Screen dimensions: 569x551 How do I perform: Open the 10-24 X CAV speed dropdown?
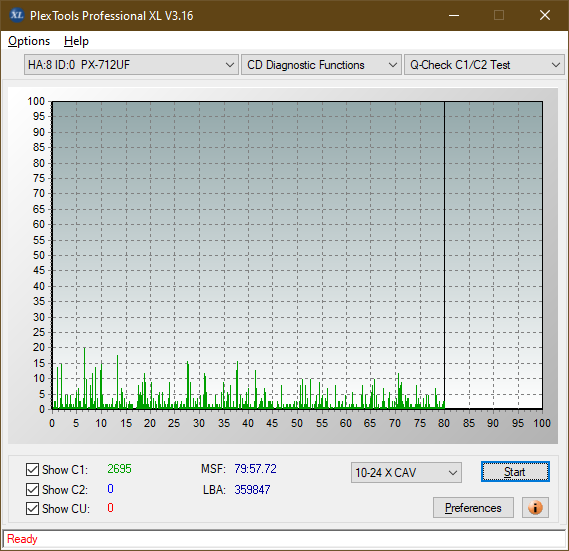[x=406, y=472]
